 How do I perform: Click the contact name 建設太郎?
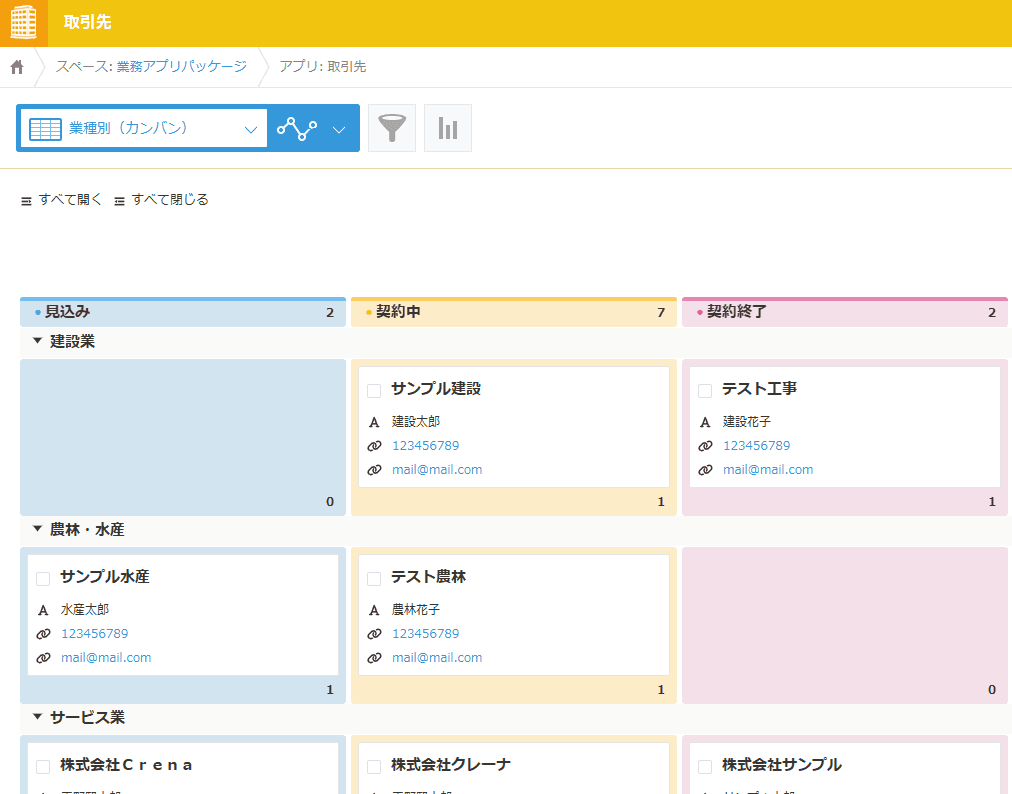click(x=416, y=422)
